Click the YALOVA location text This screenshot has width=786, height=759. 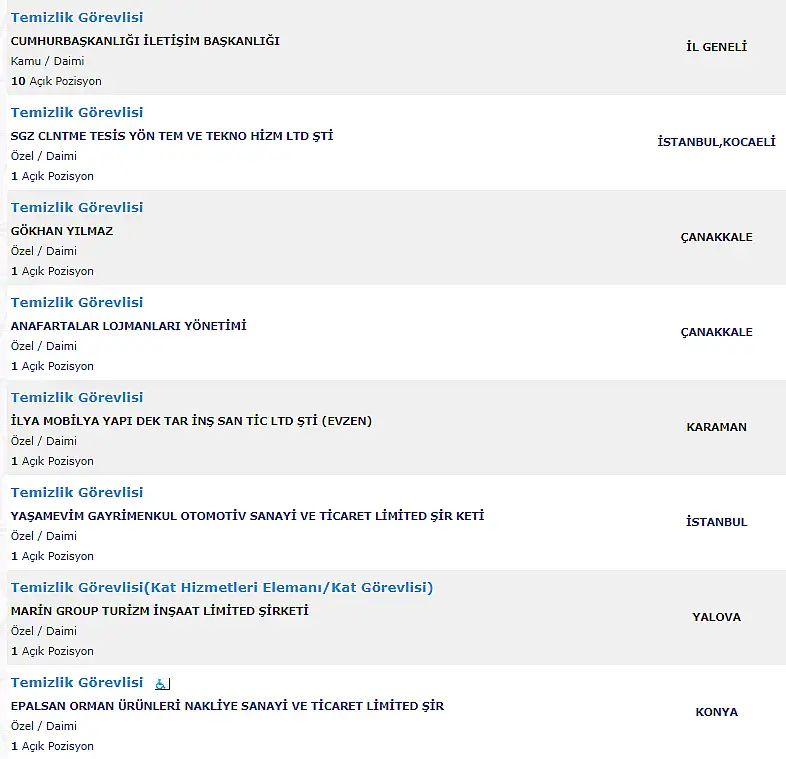tap(716, 617)
